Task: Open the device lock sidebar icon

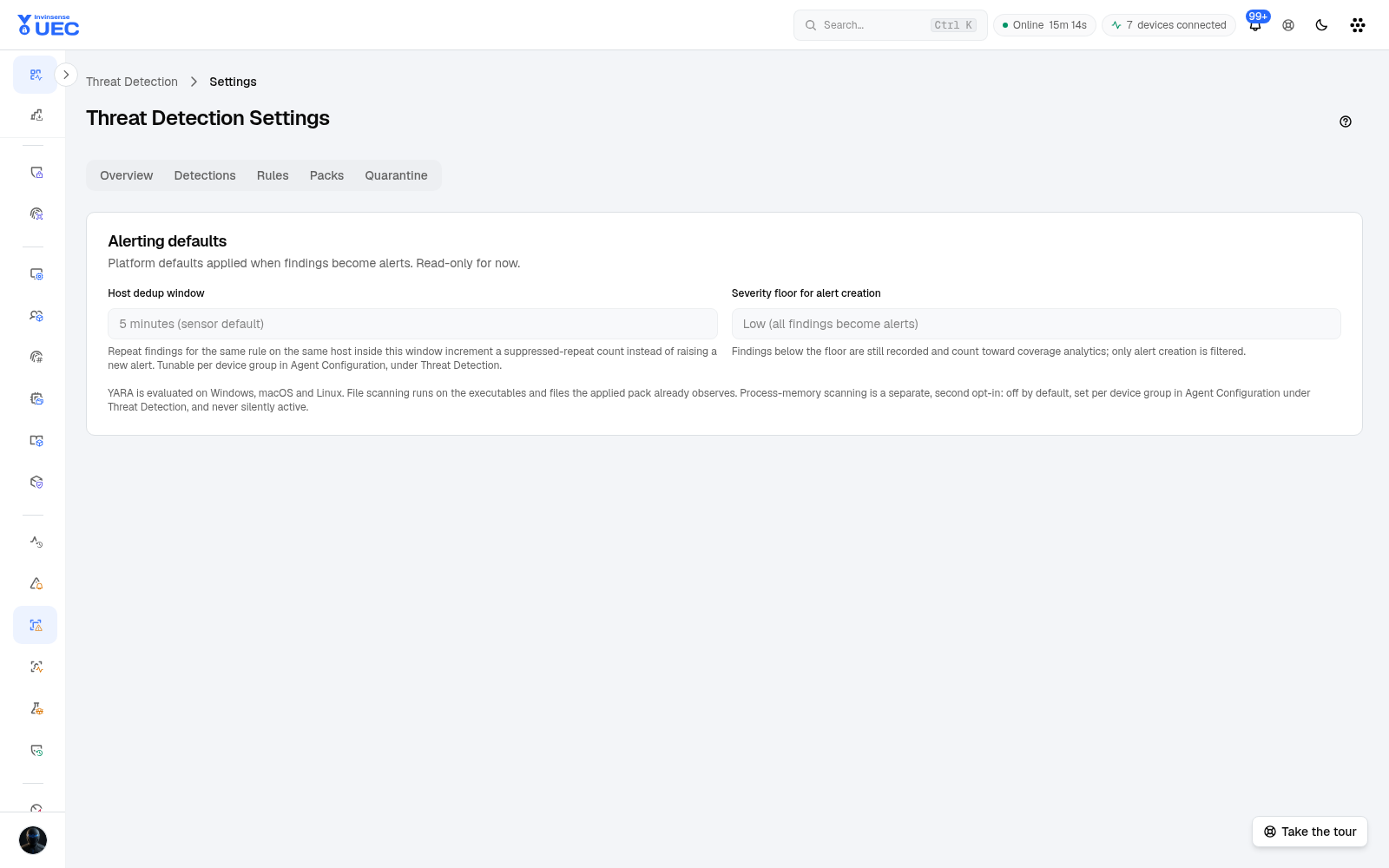Action: pyautogui.click(x=36, y=173)
